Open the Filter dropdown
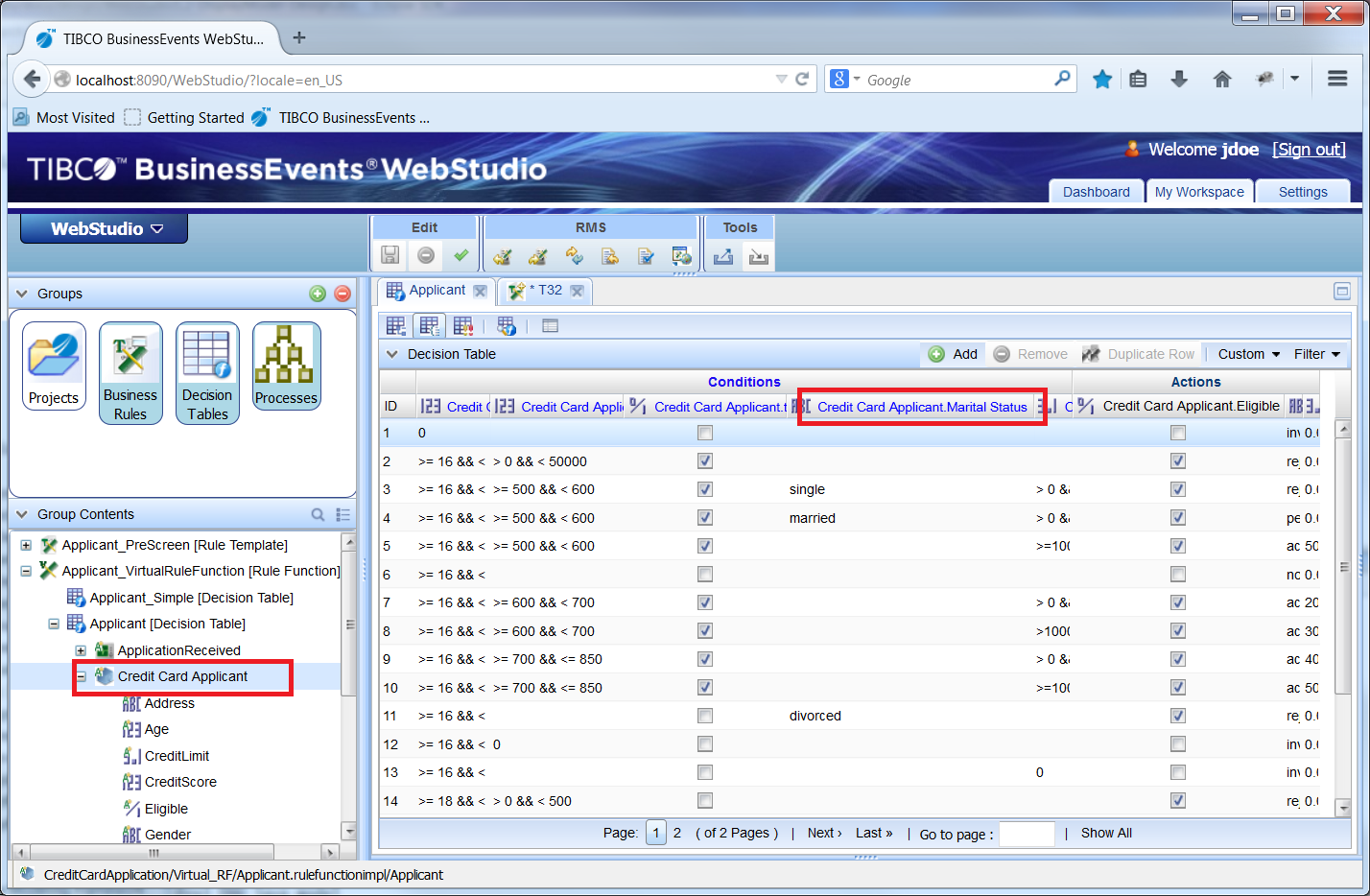1370x896 pixels. (1316, 354)
